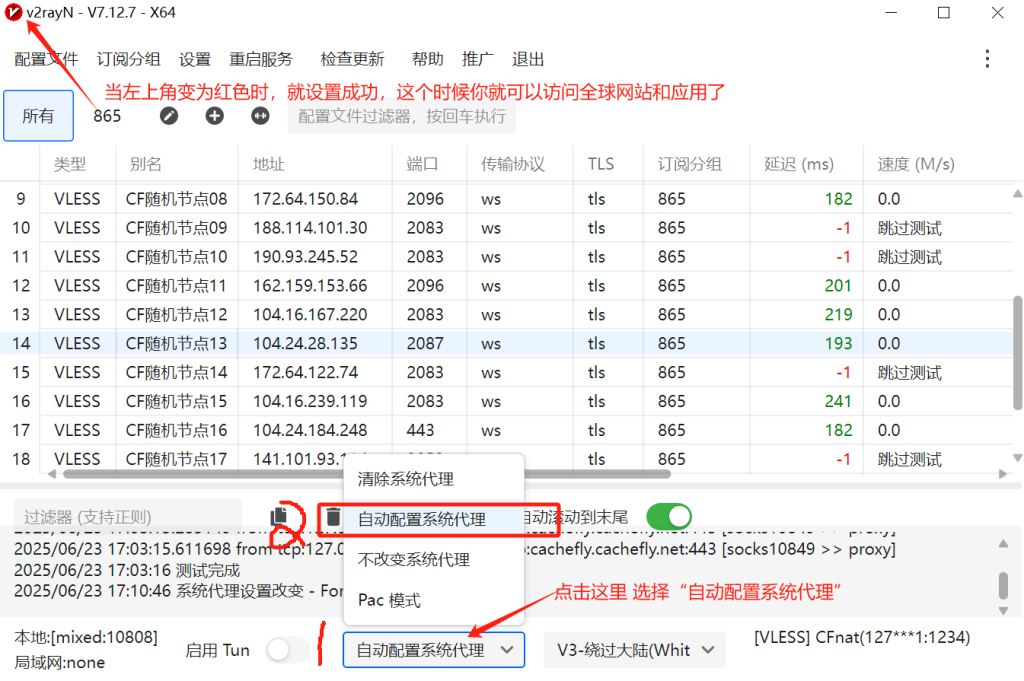
Task: Click the v2rayN red logo icon
Action: (x=13, y=12)
